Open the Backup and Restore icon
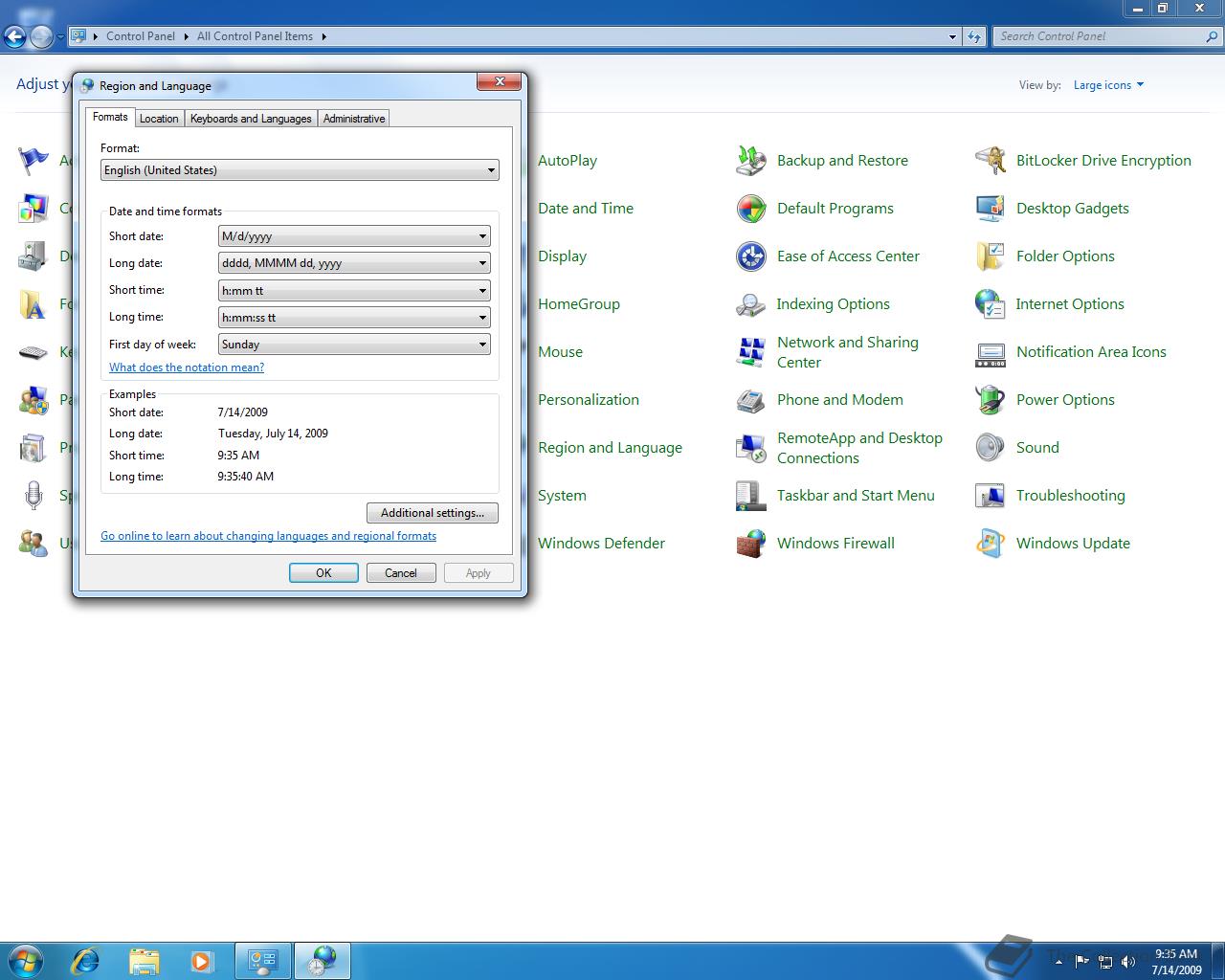The height and width of the screenshot is (980, 1225). [x=751, y=161]
